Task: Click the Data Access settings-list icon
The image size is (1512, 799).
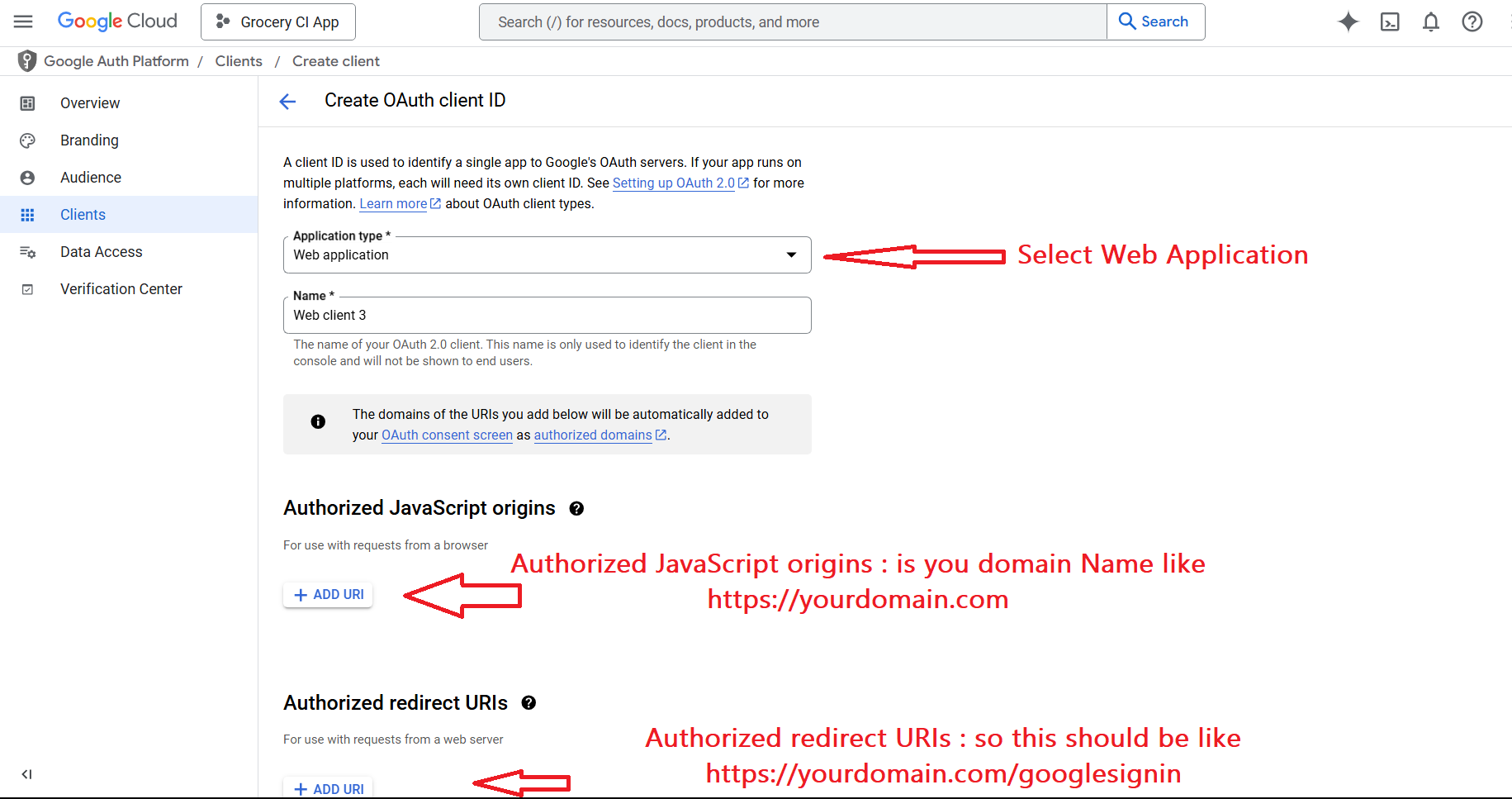Action: pyautogui.click(x=27, y=252)
